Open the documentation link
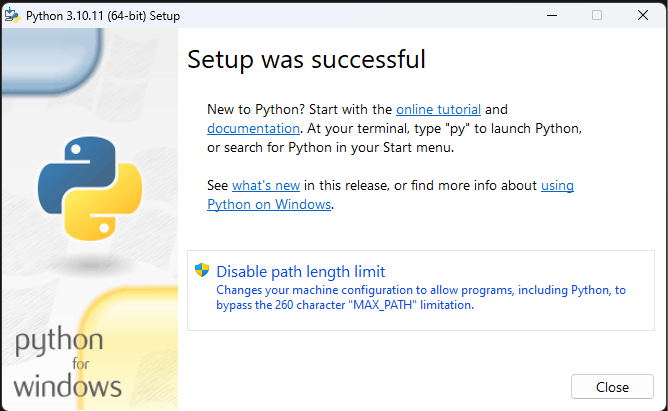This screenshot has width=668, height=411. (x=253, y=128)
